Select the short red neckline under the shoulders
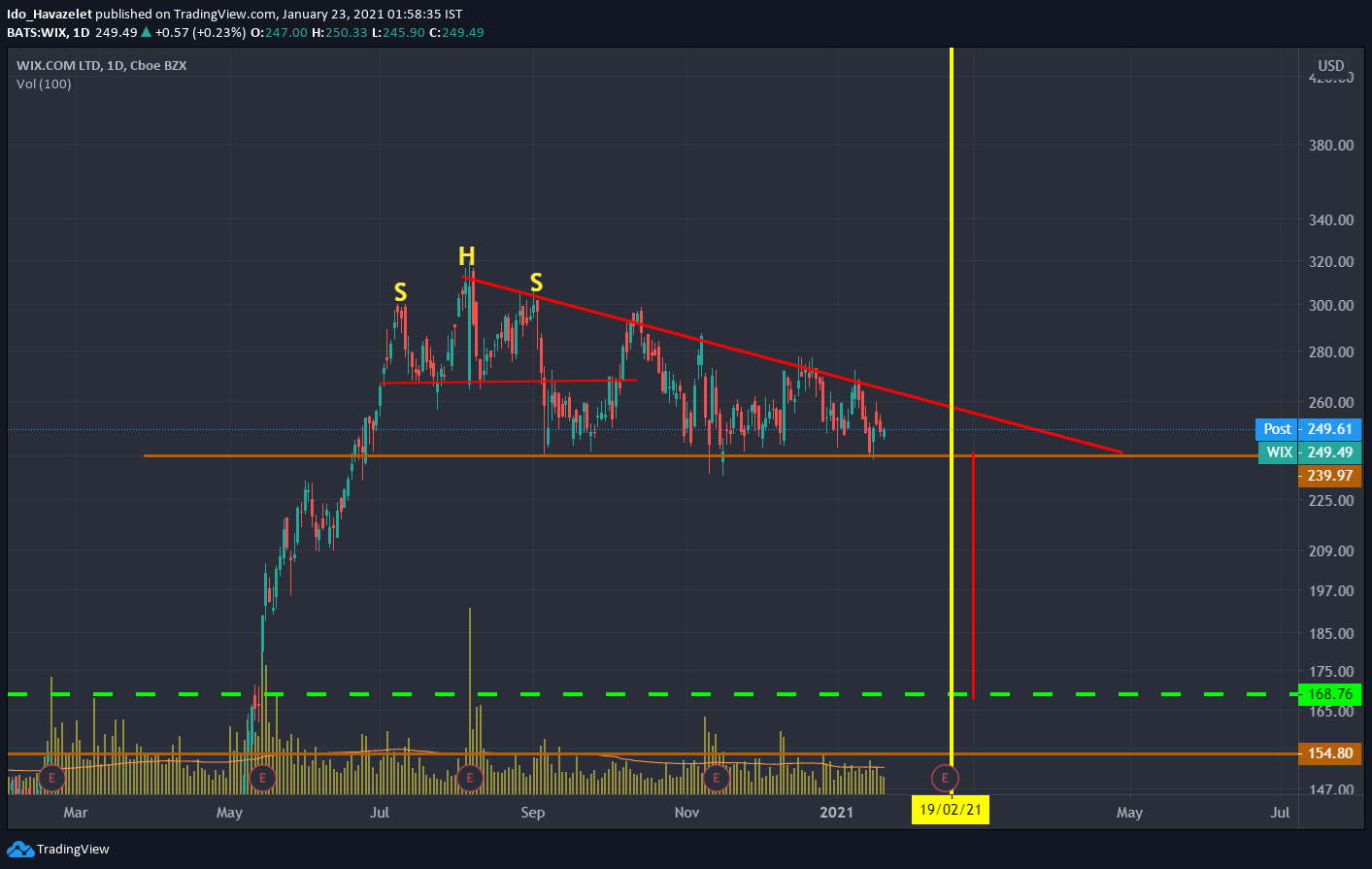 click(x=509, y=382)
